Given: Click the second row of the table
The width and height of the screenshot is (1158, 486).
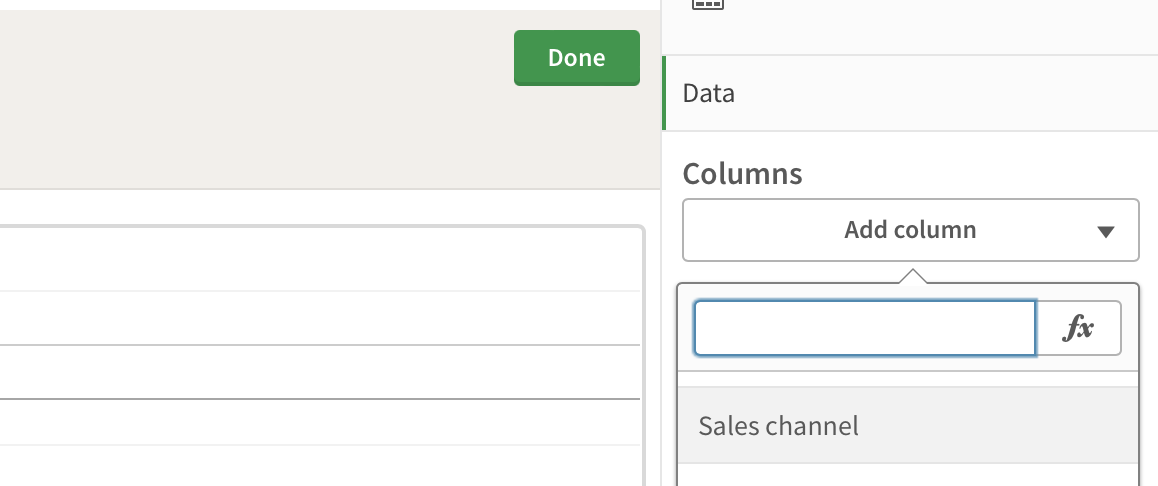Looking at the screenshot, I should 320,318.
